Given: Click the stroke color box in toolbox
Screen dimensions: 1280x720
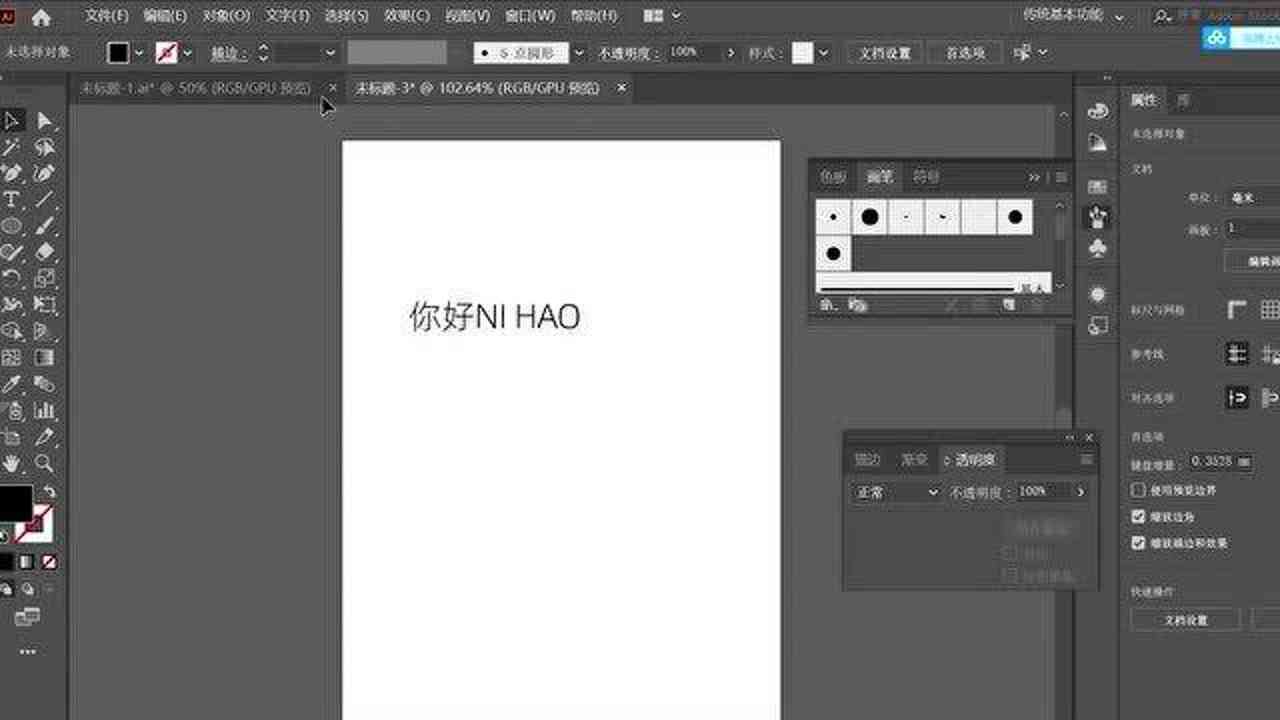Looking at the screenshot, I should click(x=36, y=524).
